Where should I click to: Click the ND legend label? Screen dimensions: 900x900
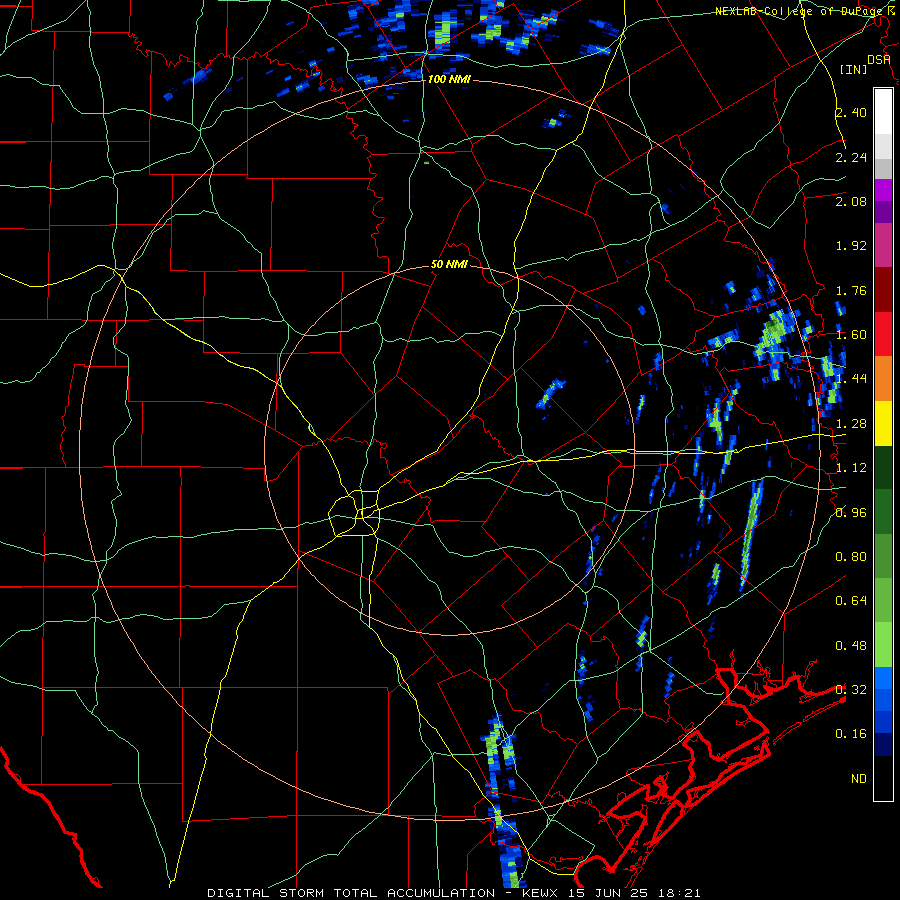(859, 779)
